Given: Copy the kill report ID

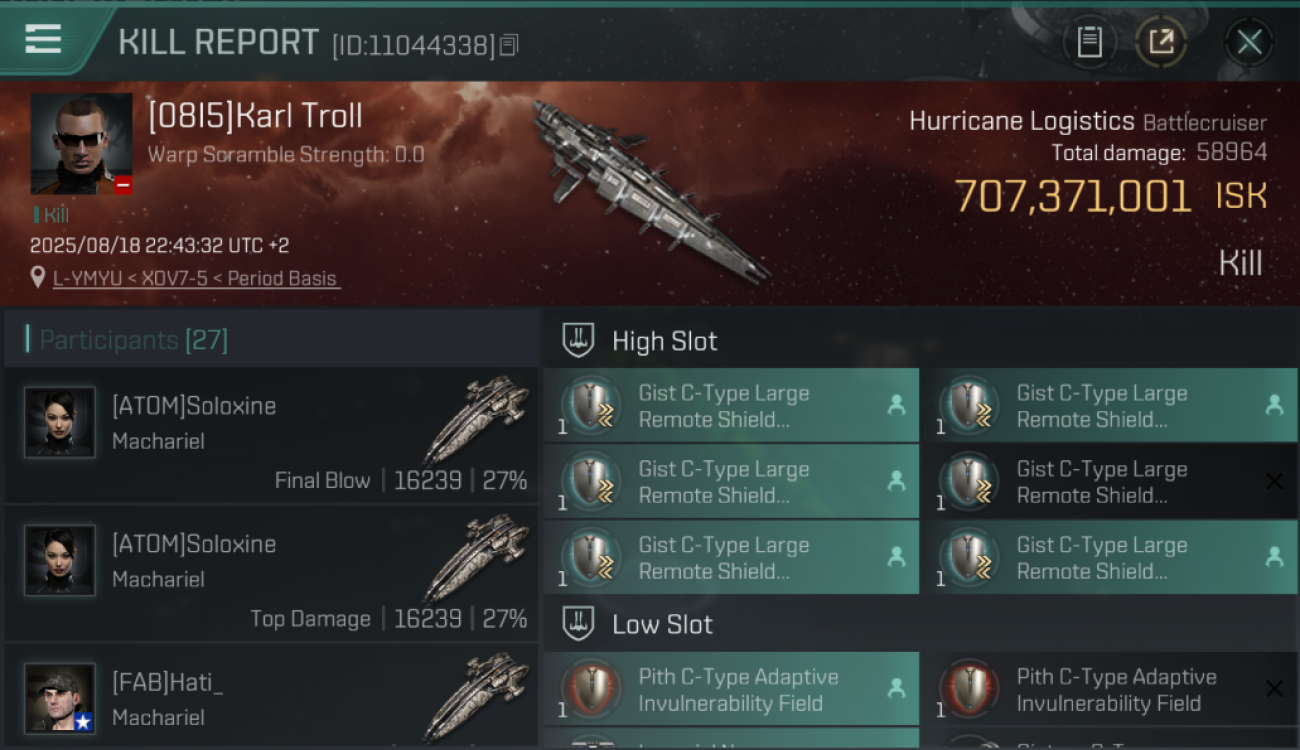Looking at the screenshot, I should 509,45.
